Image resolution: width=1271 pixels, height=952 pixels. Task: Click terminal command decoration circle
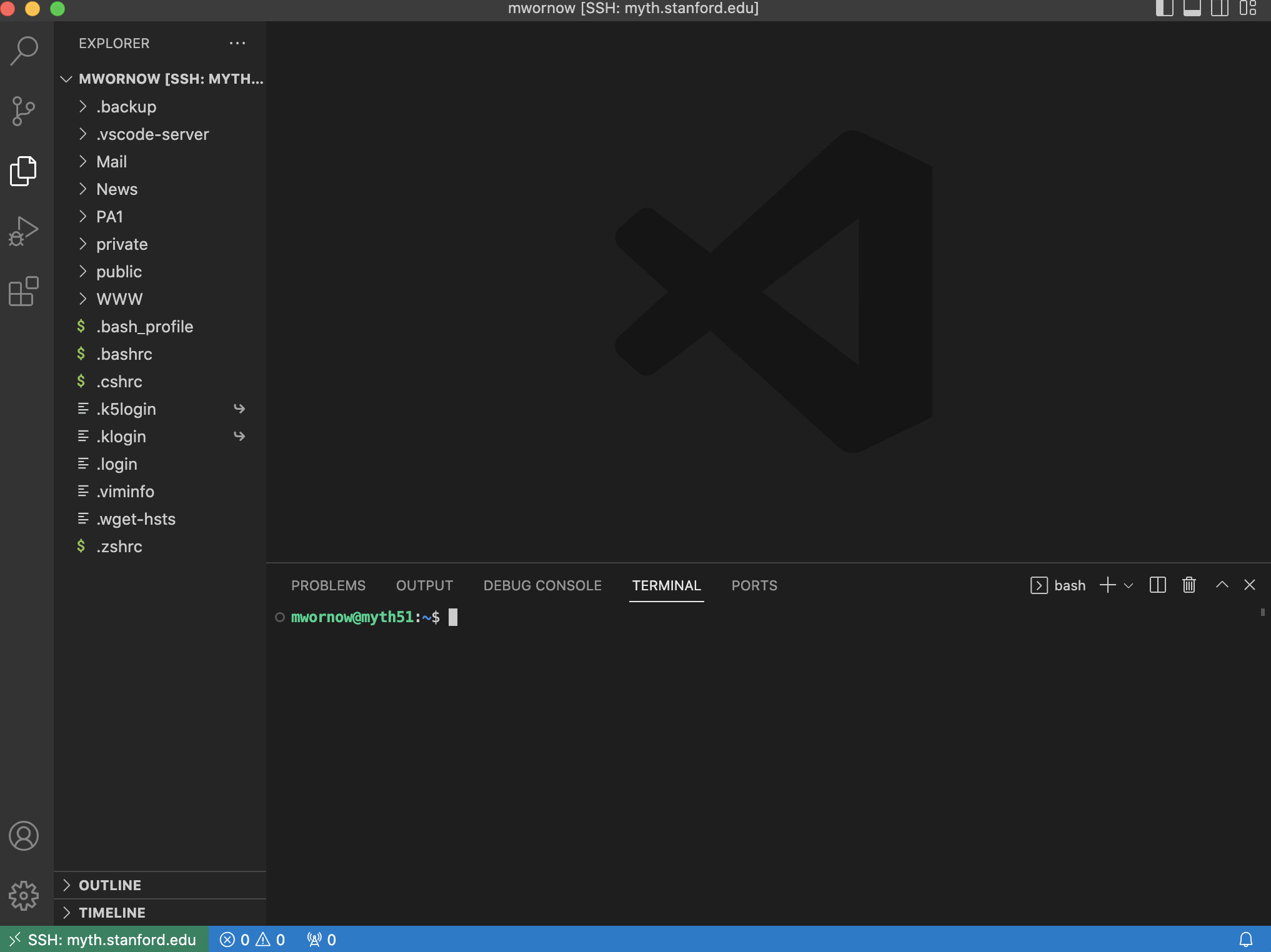click(280, 617)
